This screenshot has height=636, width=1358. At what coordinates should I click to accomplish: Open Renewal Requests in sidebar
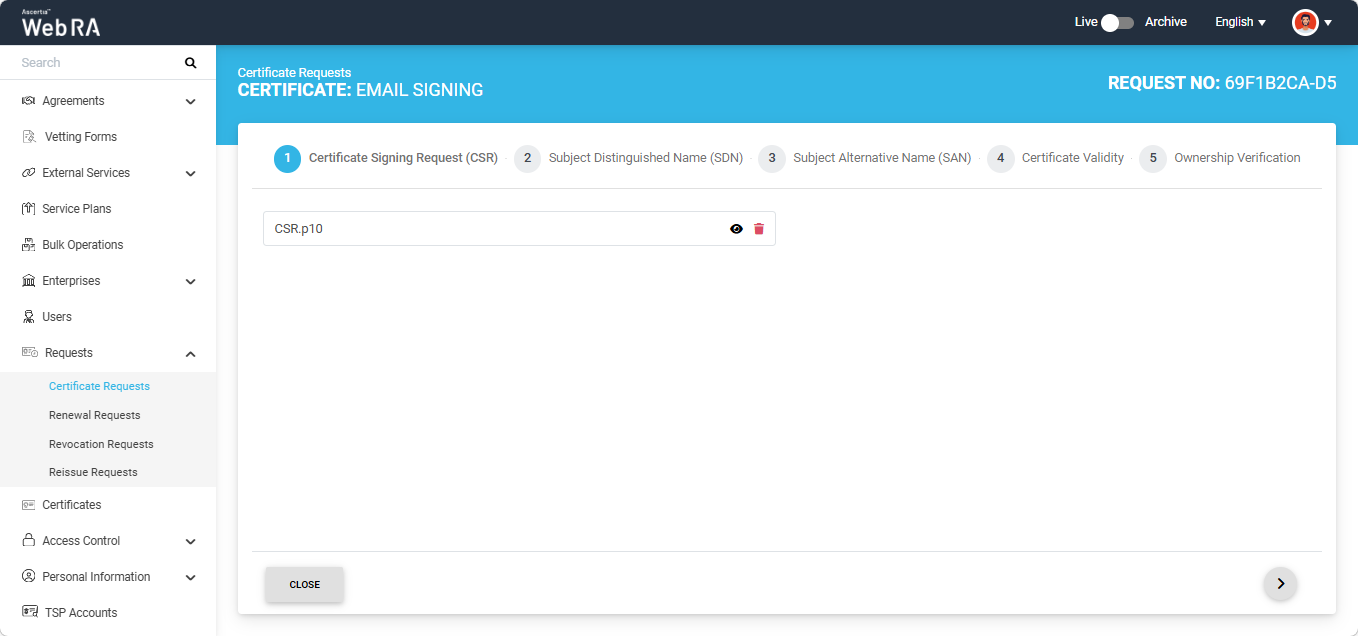95,415
